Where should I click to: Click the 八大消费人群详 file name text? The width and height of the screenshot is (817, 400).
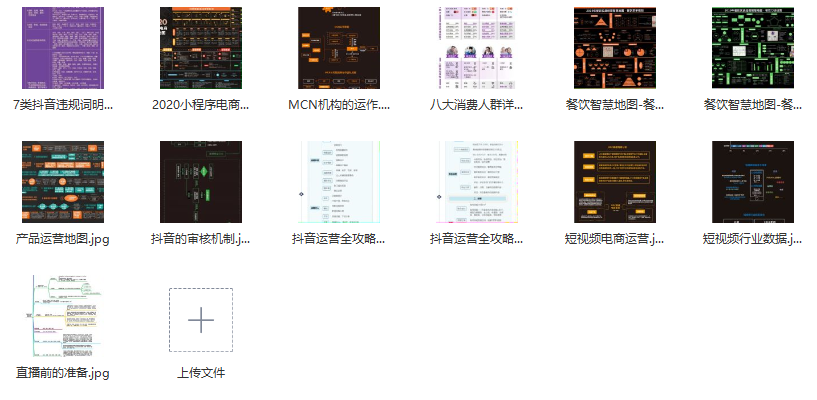476,104
